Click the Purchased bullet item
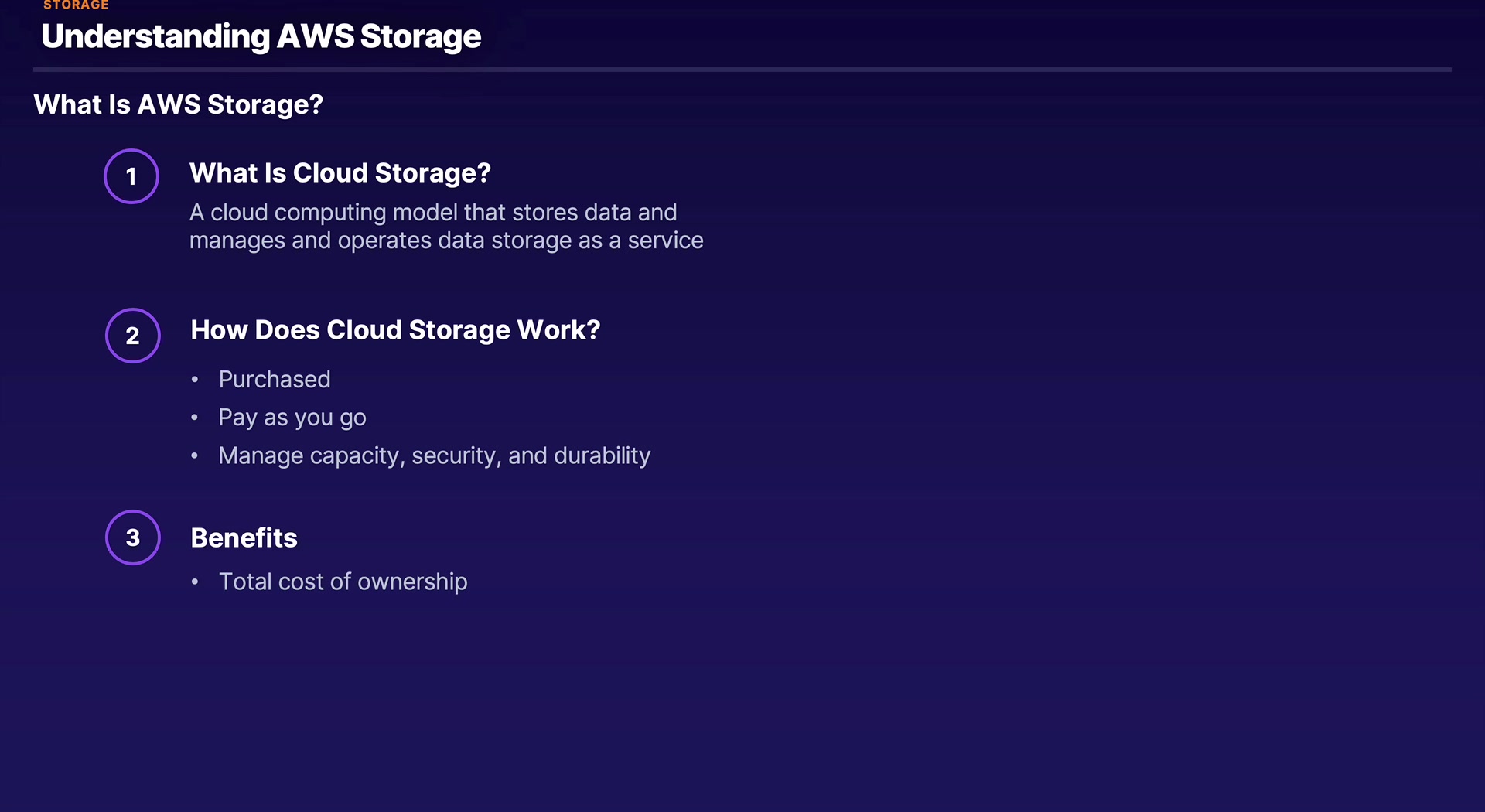Viewport: 1485px width, 812px height. [274, 379]
